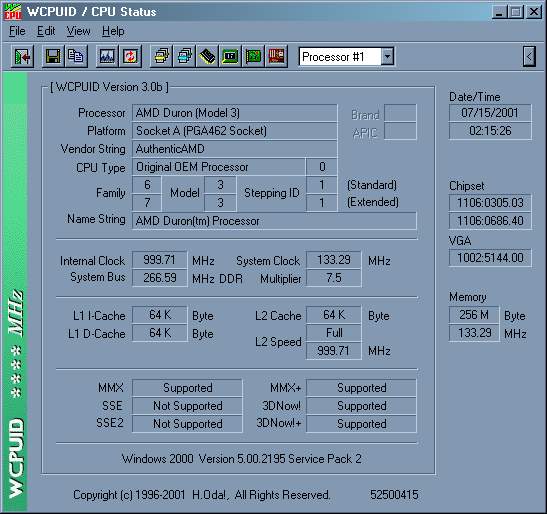Click the L2 Speed 999.71 MHz value
This screenshot has width=547, height=514.
334,351
